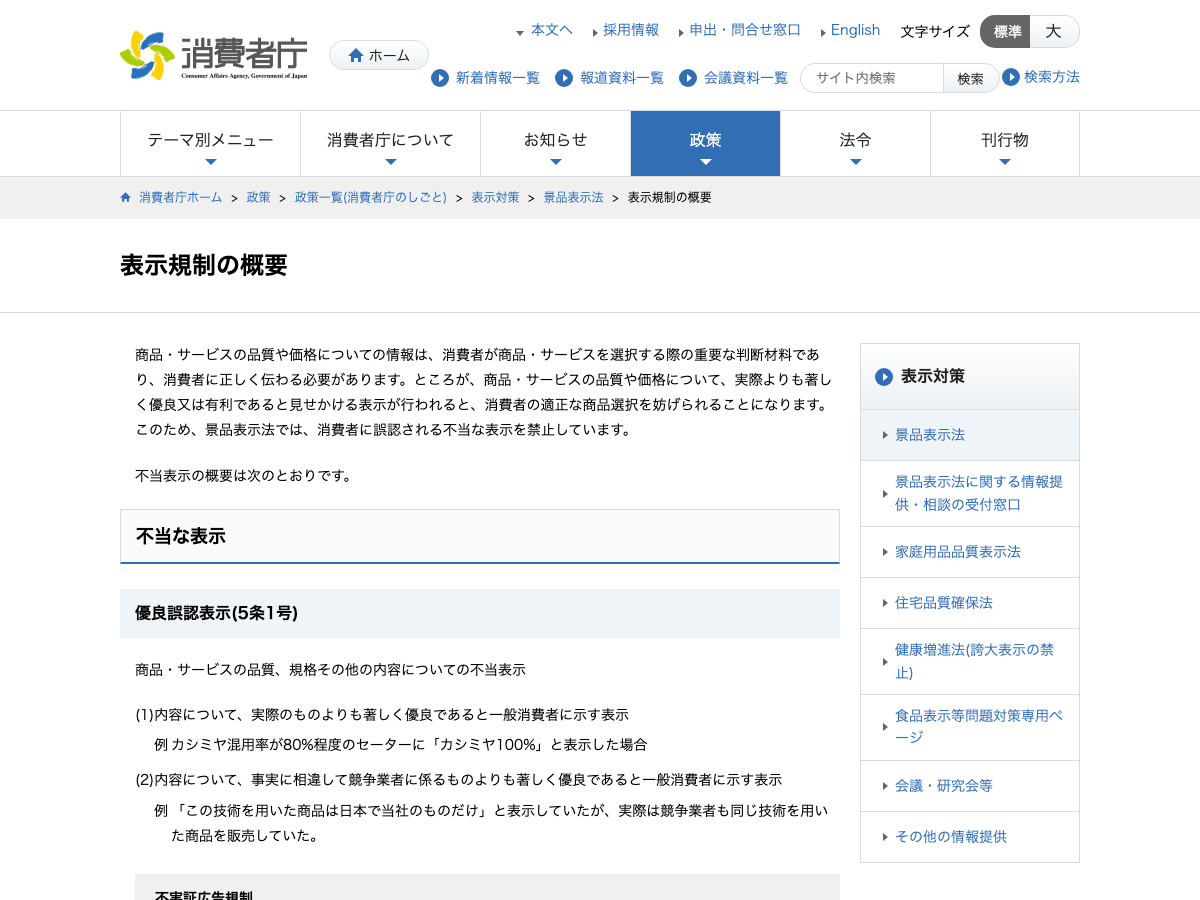Expand the テーマ別メニュー navigation menu
The height and width of the screenshot is (900, 1200).
pos(210,144)
